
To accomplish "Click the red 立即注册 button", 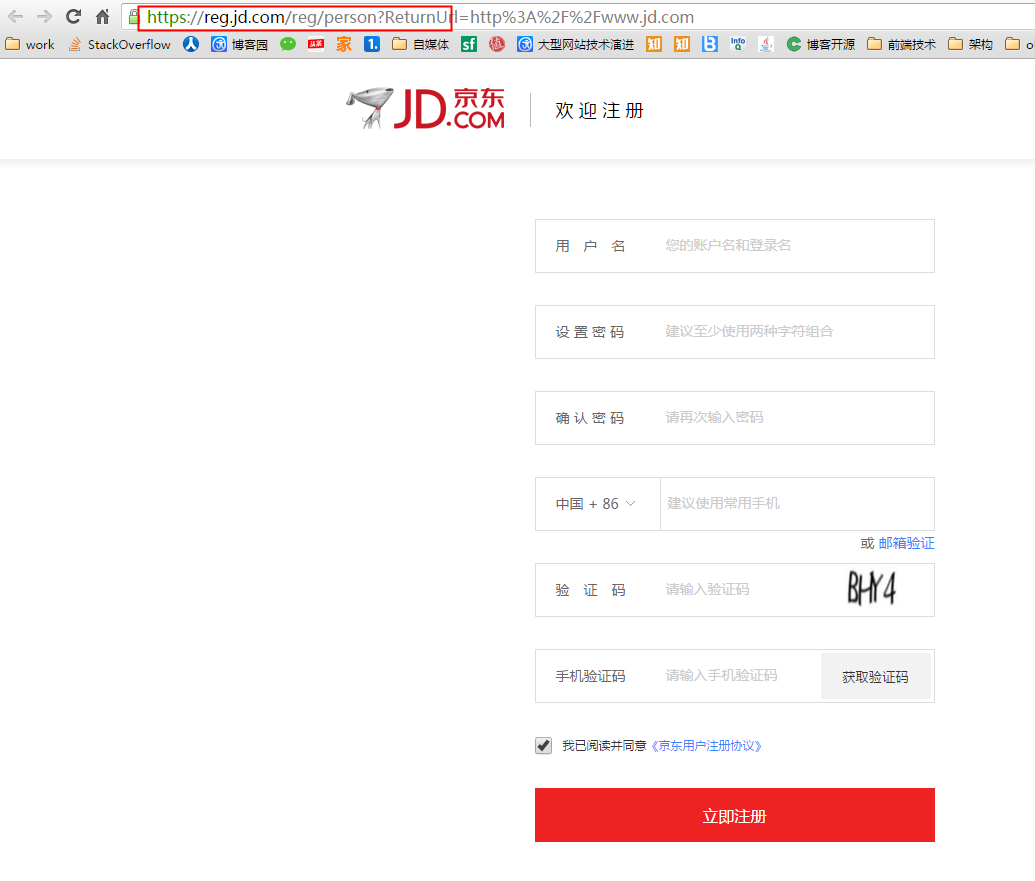I will [x=735, y=815].
